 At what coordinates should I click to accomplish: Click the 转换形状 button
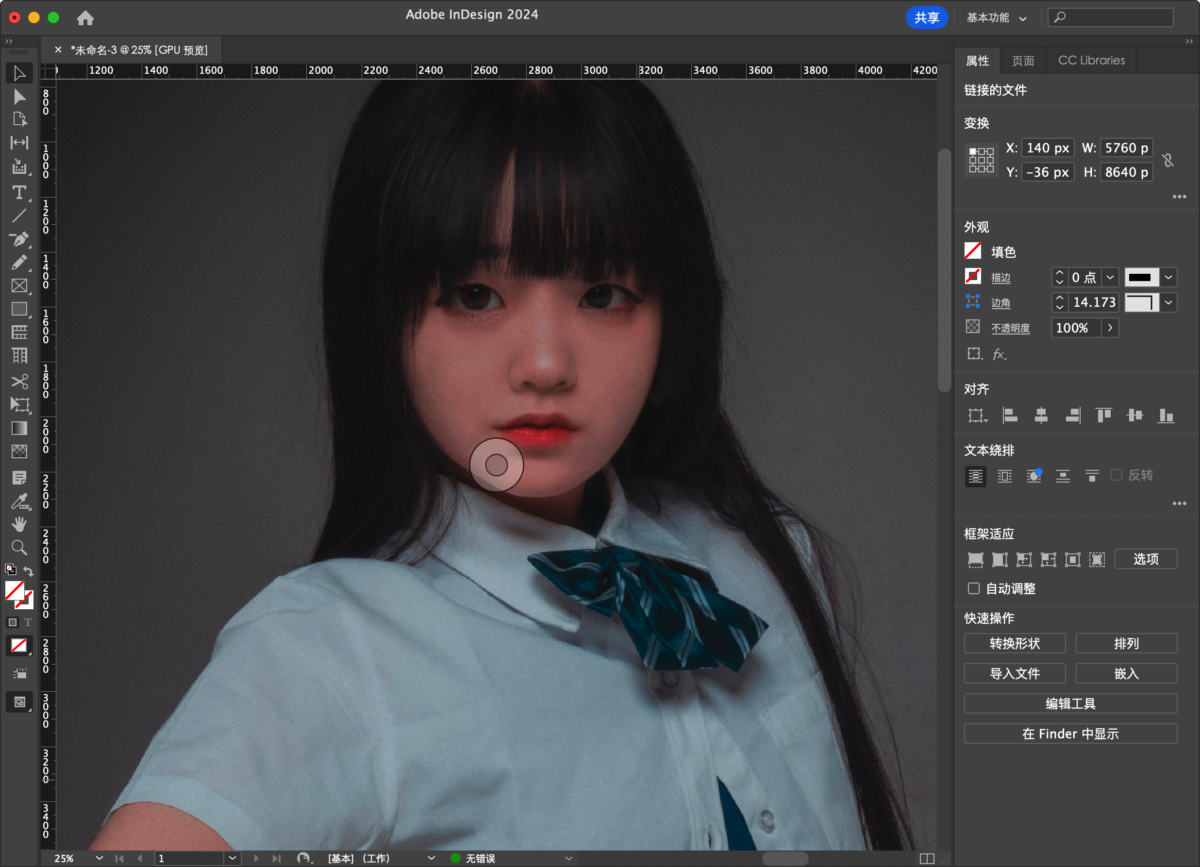point(1015,643)
